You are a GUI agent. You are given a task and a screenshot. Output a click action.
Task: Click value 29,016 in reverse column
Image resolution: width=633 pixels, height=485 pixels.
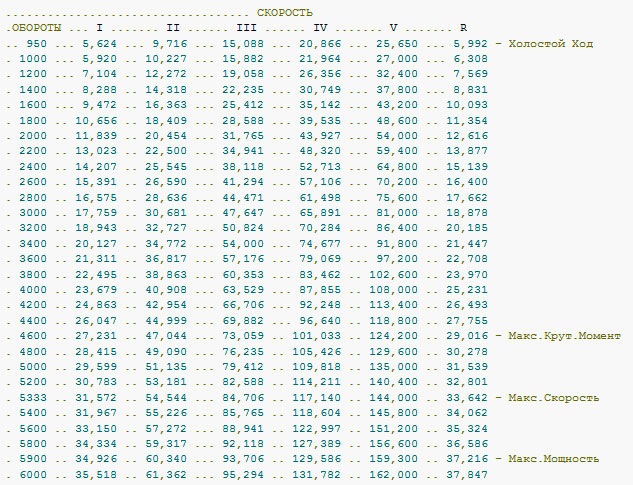pos(467,336)
